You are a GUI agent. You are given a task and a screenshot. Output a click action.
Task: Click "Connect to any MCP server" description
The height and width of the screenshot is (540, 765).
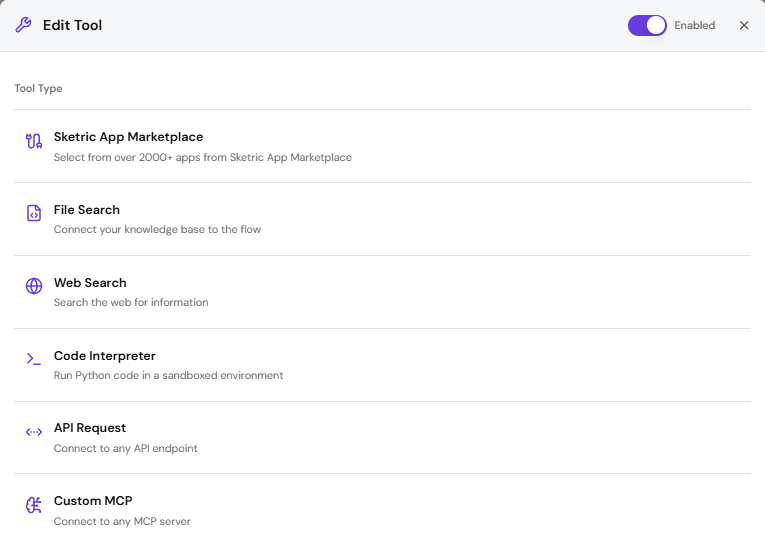122,521
